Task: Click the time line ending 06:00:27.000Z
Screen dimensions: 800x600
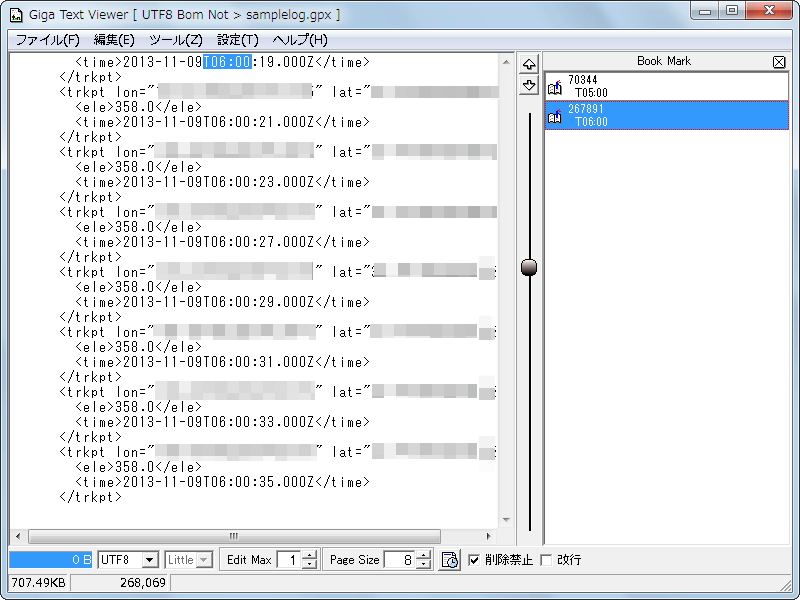Action: [222, 242]
